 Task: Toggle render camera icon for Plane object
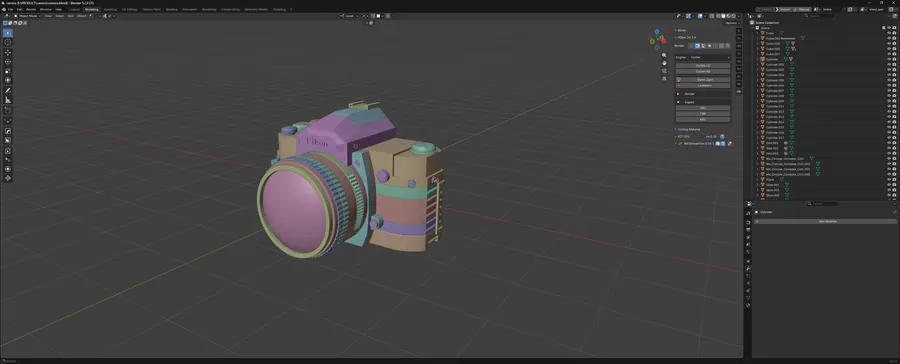[x=894, y=180]
